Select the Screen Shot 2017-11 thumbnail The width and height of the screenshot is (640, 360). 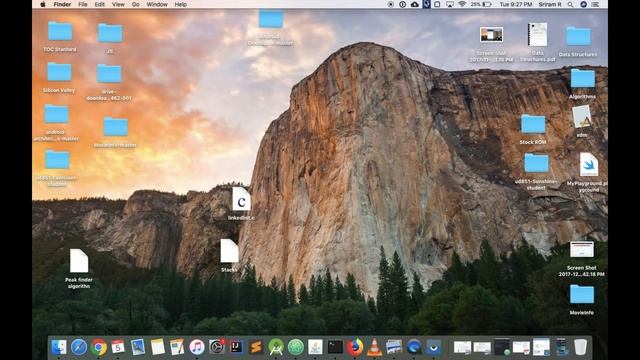point(491,35)
